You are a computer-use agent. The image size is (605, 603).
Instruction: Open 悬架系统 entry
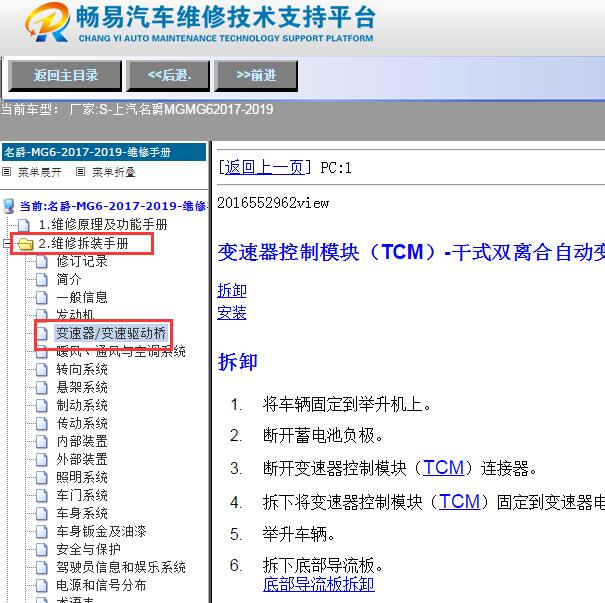tap(82, 387)
